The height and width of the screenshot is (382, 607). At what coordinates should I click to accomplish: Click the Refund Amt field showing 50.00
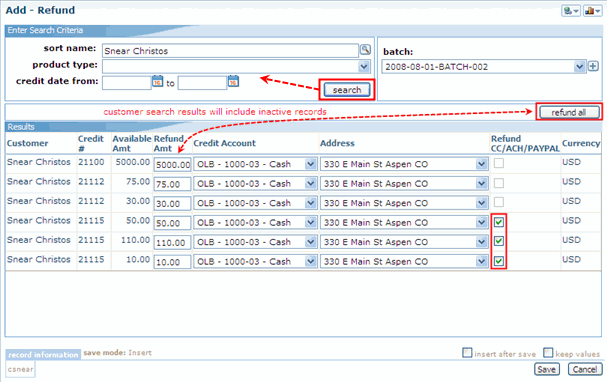click(x=172, y=223)
